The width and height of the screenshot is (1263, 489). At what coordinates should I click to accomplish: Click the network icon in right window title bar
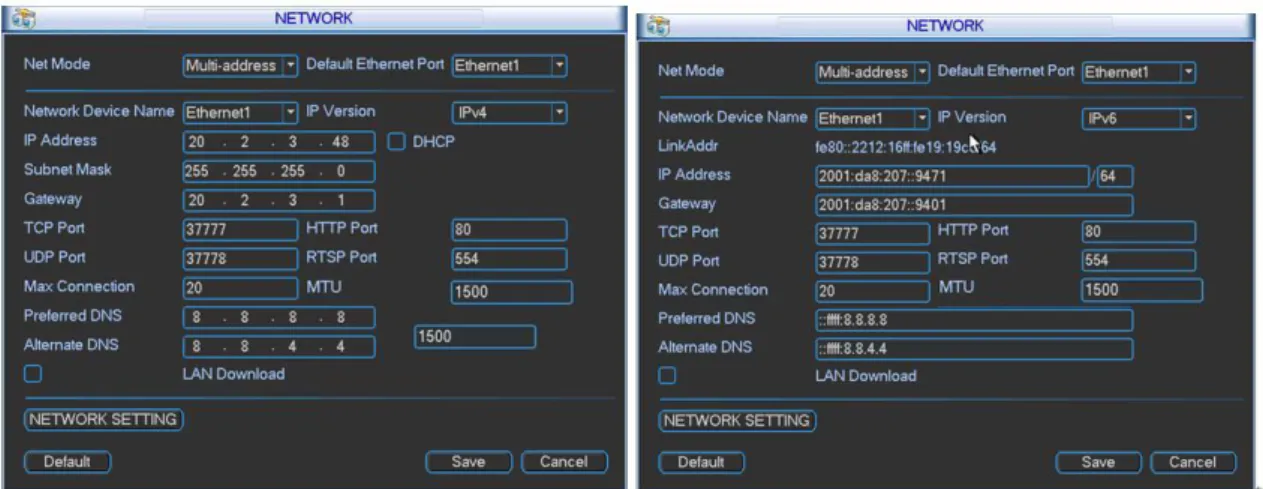pyautogui.click(x=656, y=25)
